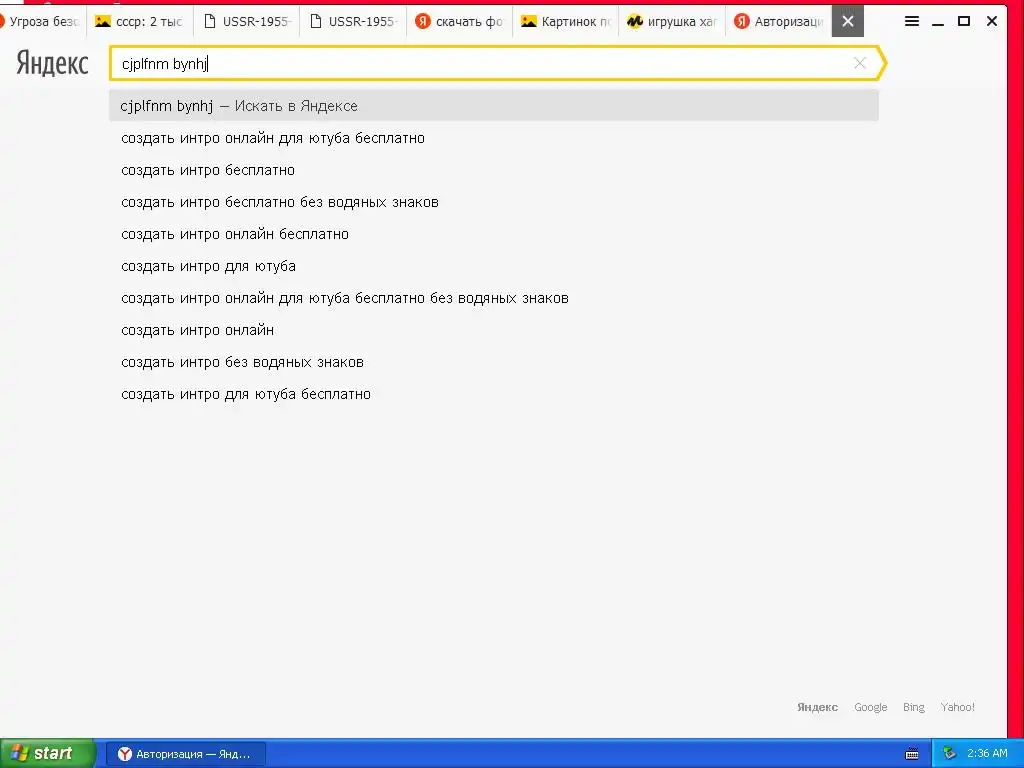This screenshot has width=1024, height=768.
Task: Open the on-screen keyboard tray icon
Action: (912, 754)
